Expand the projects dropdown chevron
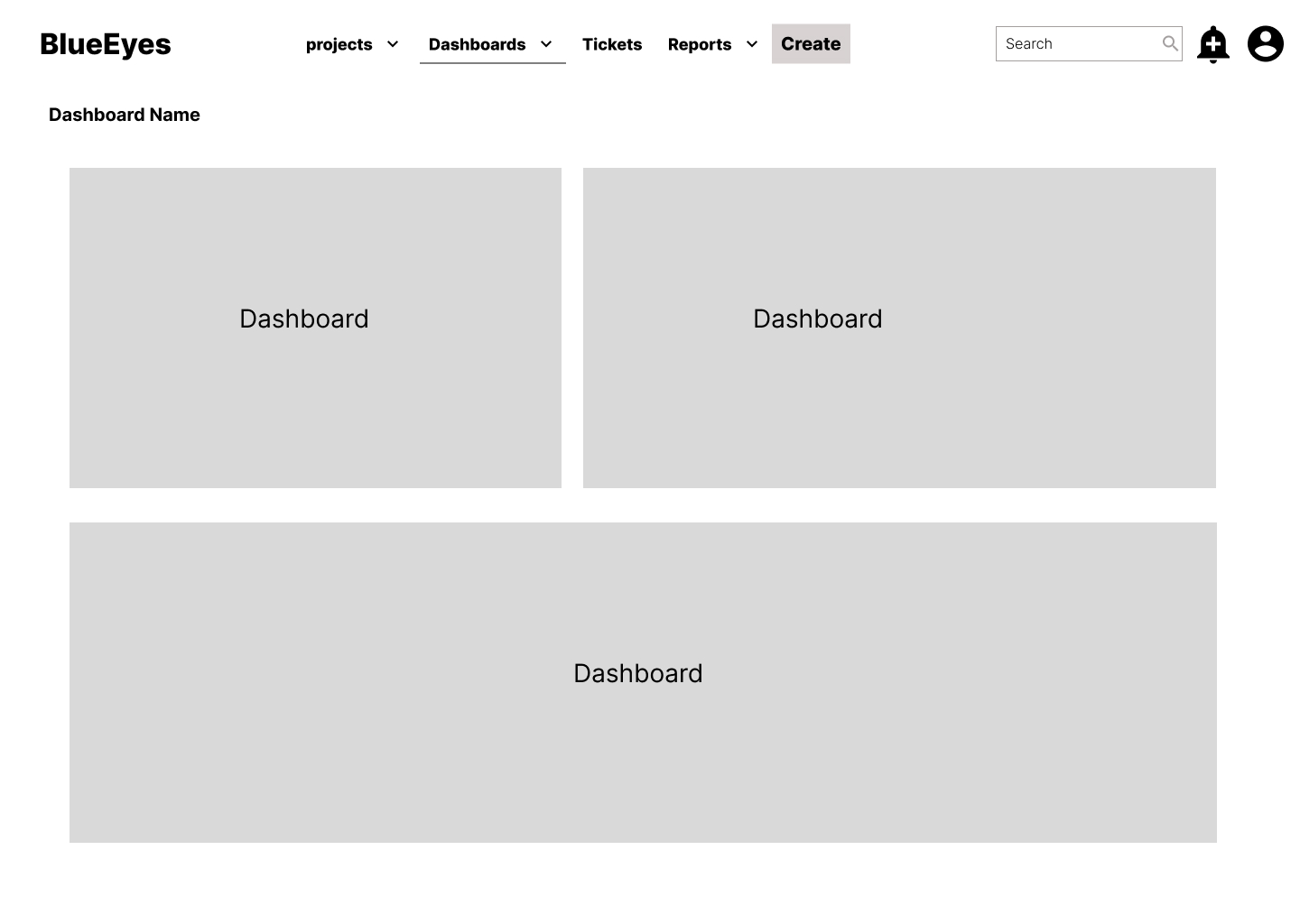 click(393, 44)
